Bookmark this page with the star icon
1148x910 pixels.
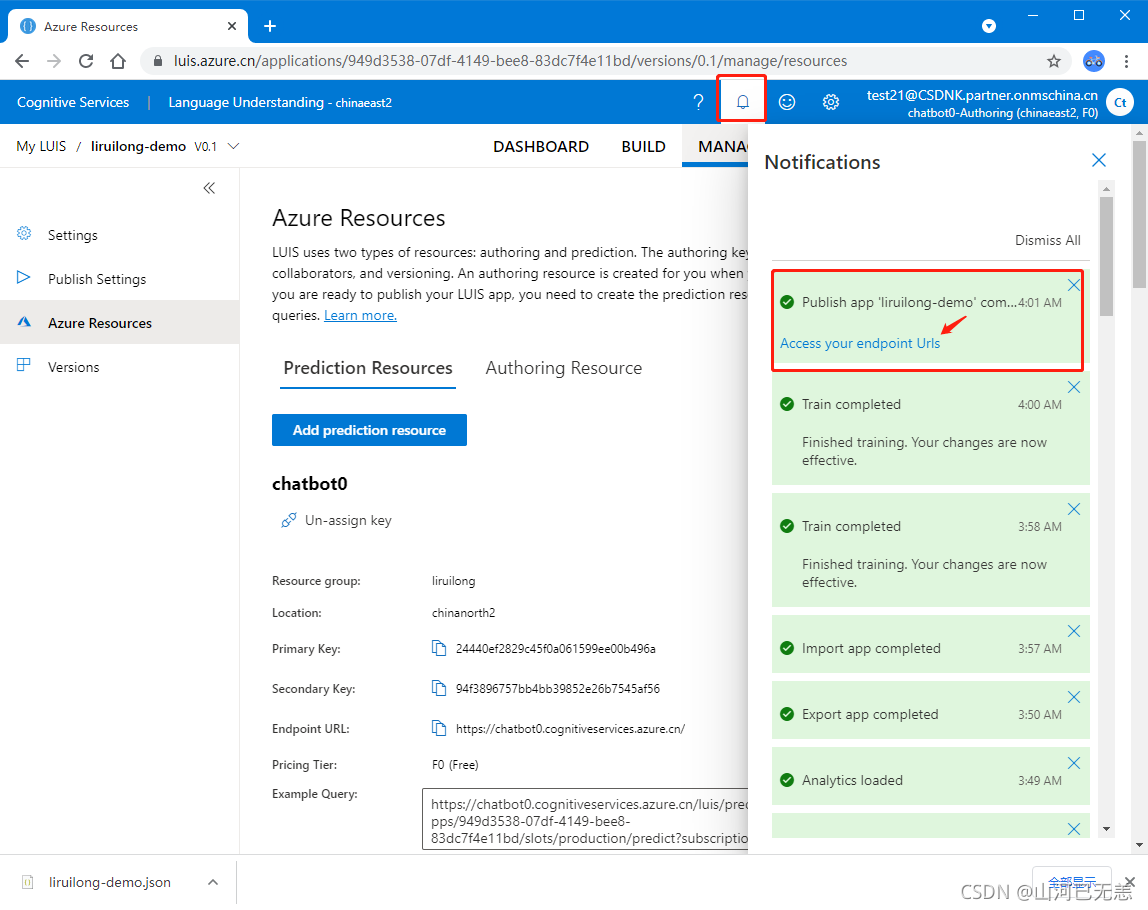[x=1054, y=61]
